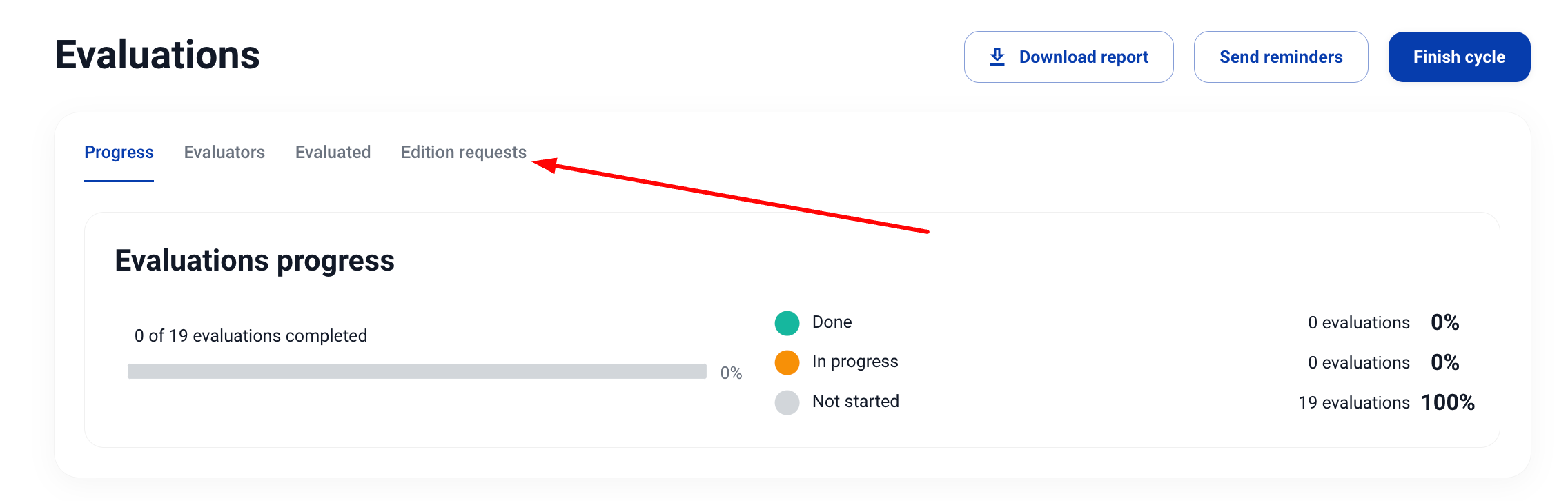This screenshot has height=501, width=1568.
Task: Click the '0 of 19 evaluations completed' text
Action: 251,336
